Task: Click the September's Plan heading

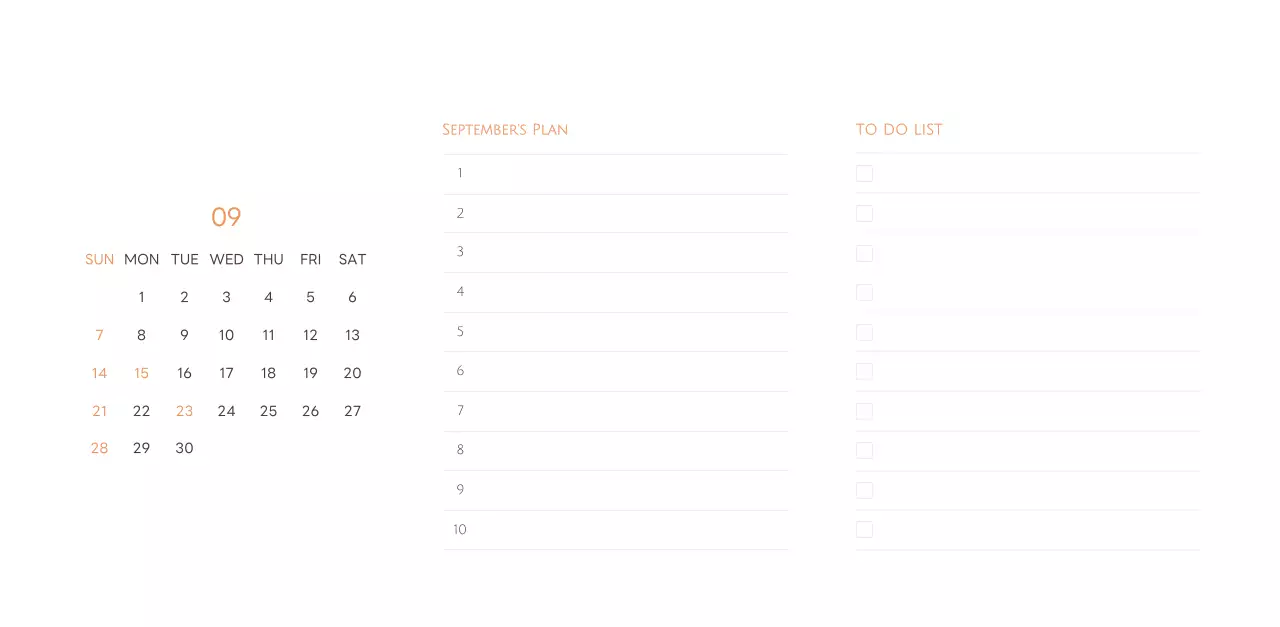Action: tap(505, 130)
